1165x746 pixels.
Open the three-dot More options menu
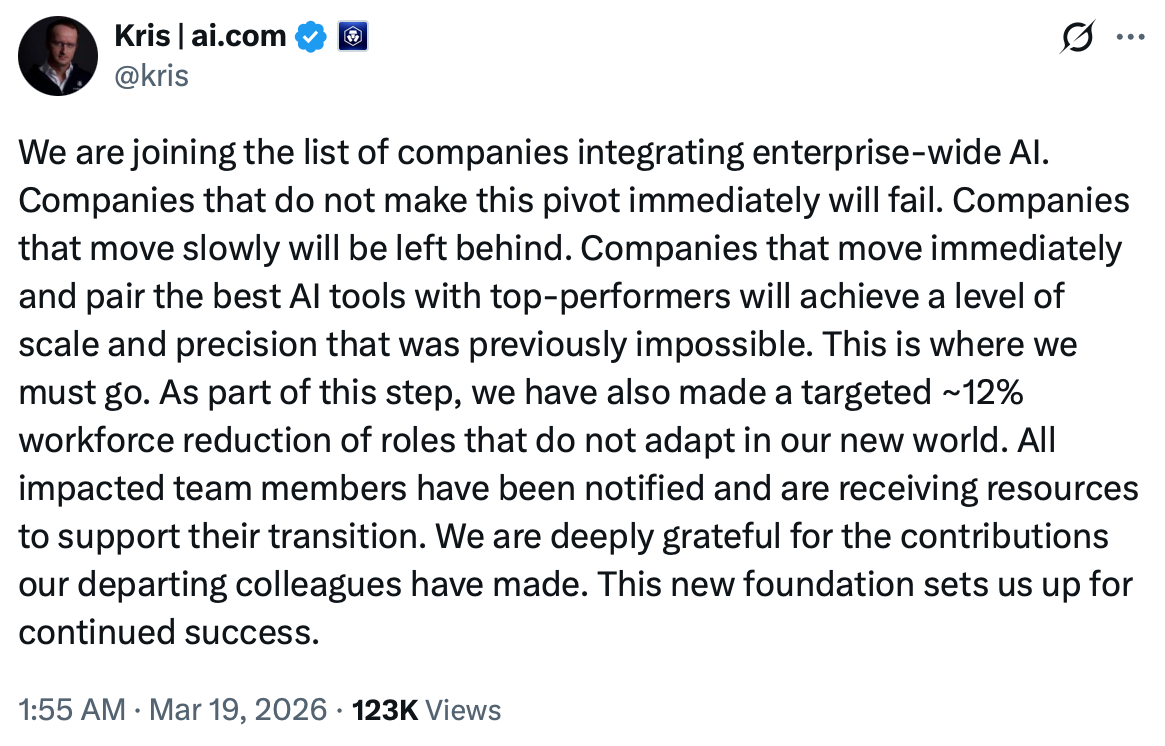[x=1130, y=38]
